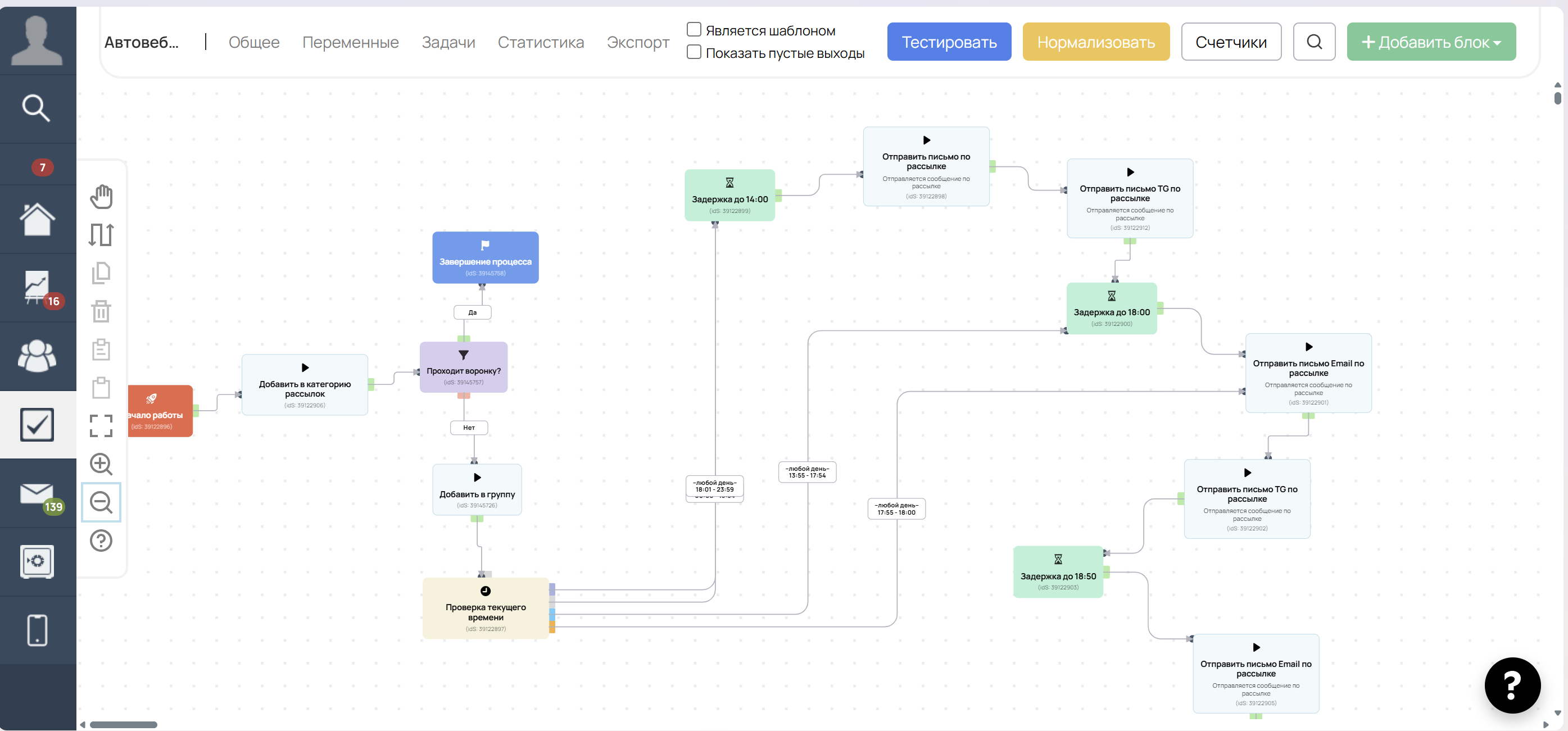Image resolution: width=1568 pixels, height=731 pixels.
Task: Click the fullscreen fit icon
Action: click(101, 426)
